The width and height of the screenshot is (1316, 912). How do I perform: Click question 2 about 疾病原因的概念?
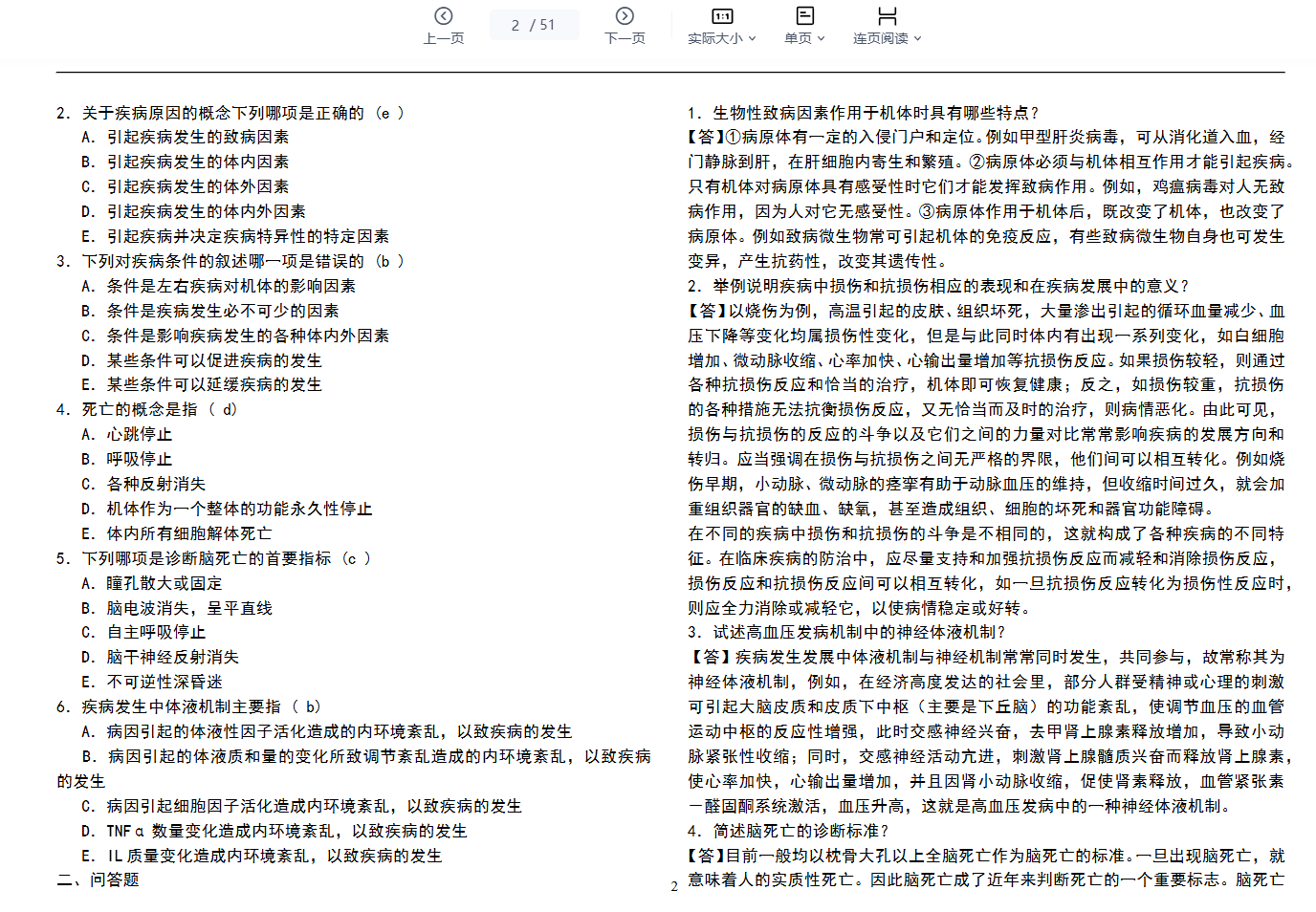coord(230,113)
